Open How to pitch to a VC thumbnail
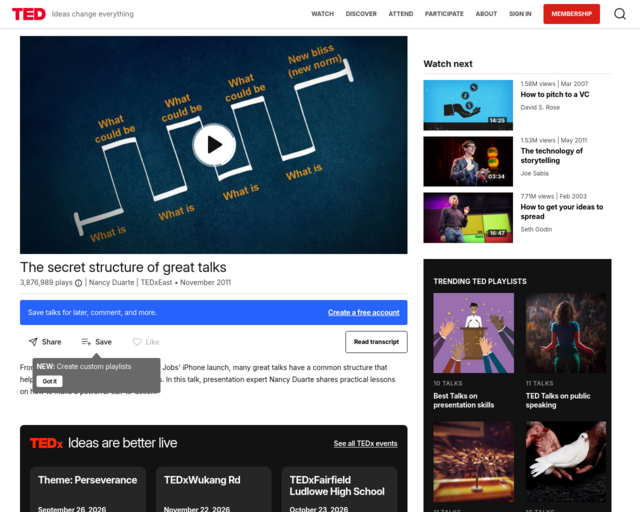 tap(468, 105)
